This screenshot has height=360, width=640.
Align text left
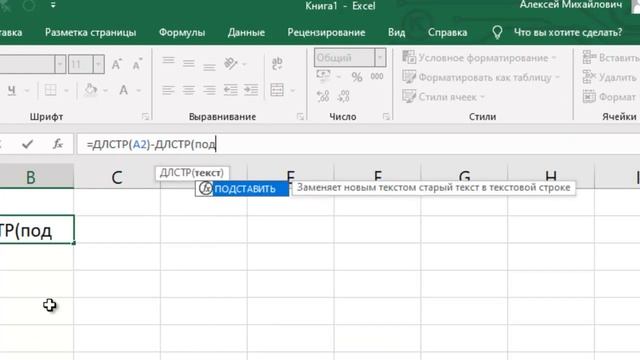pyautogui.click(x=168, y=90)
